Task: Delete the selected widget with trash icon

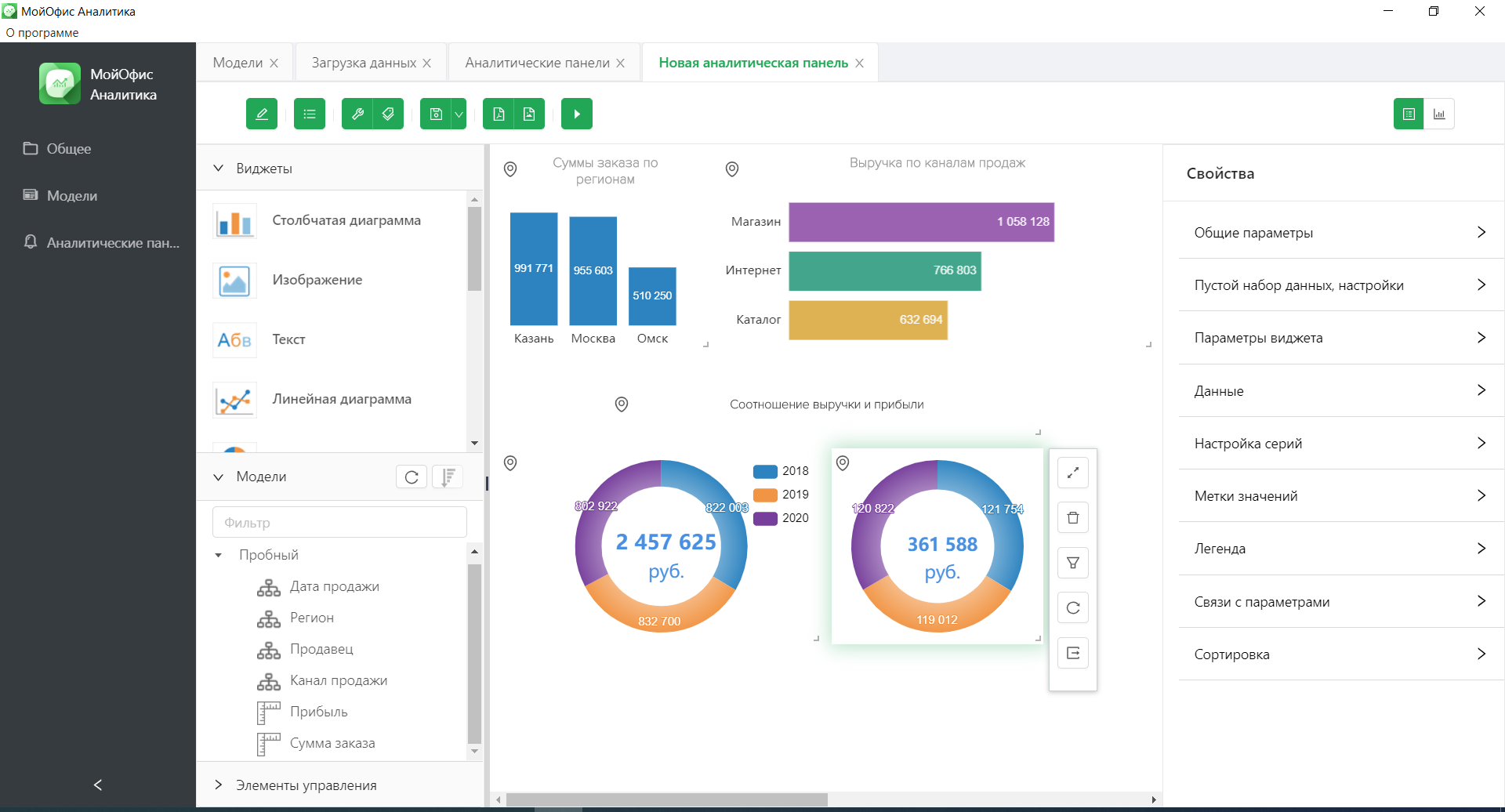Action: coord(1073,517)
